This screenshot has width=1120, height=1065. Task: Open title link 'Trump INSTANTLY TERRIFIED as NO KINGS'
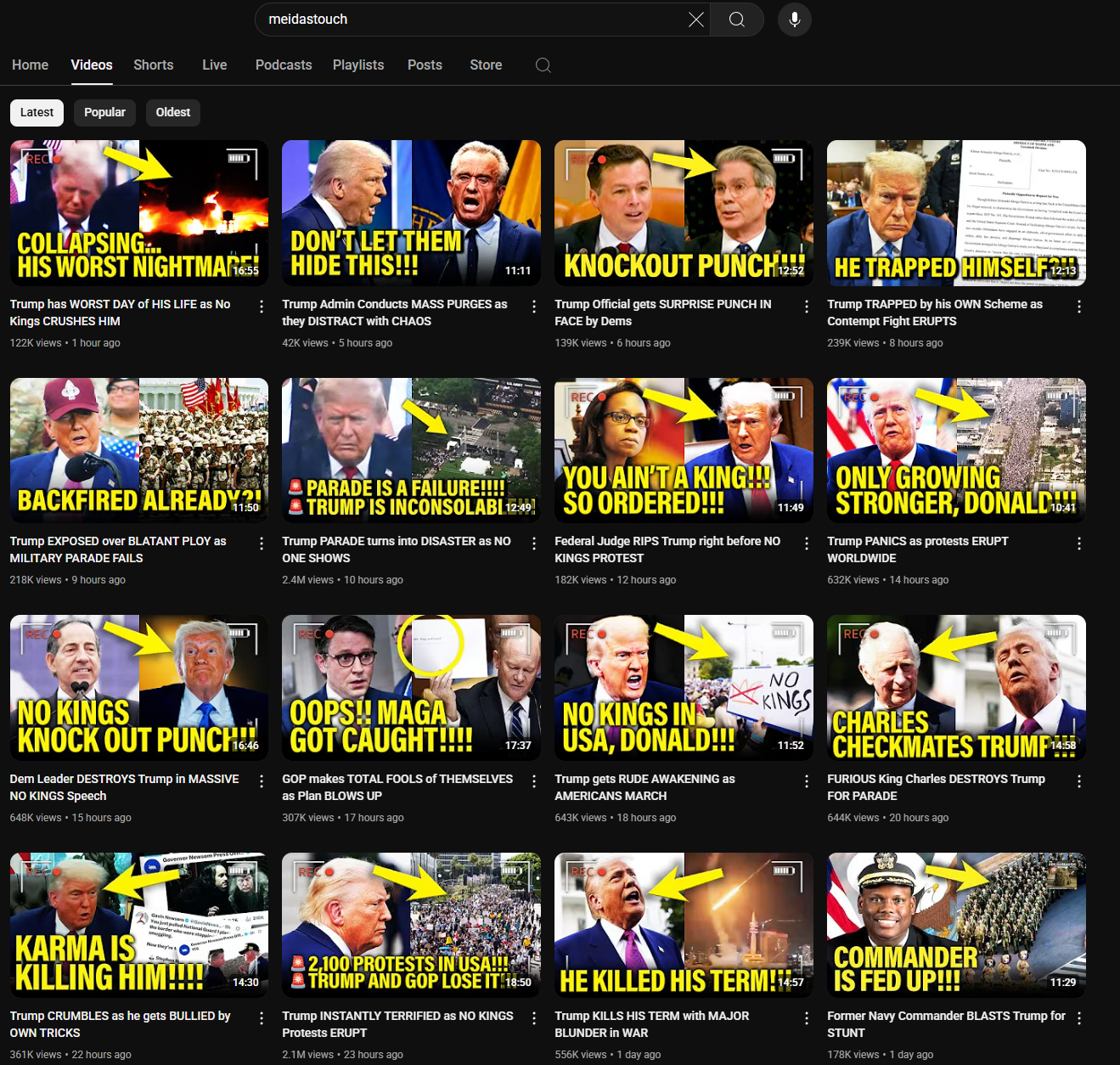coord(397,1024)
